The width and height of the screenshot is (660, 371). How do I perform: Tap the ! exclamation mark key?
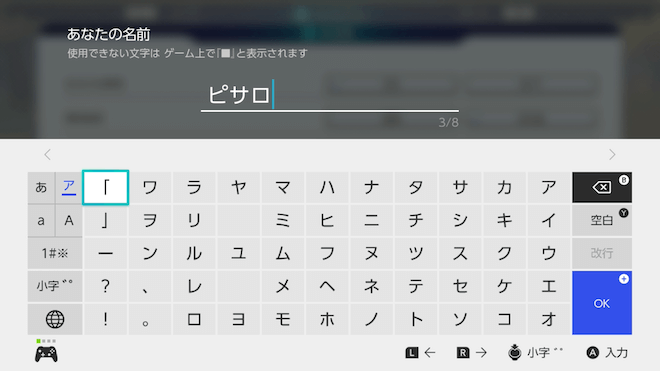pos(106,320)
